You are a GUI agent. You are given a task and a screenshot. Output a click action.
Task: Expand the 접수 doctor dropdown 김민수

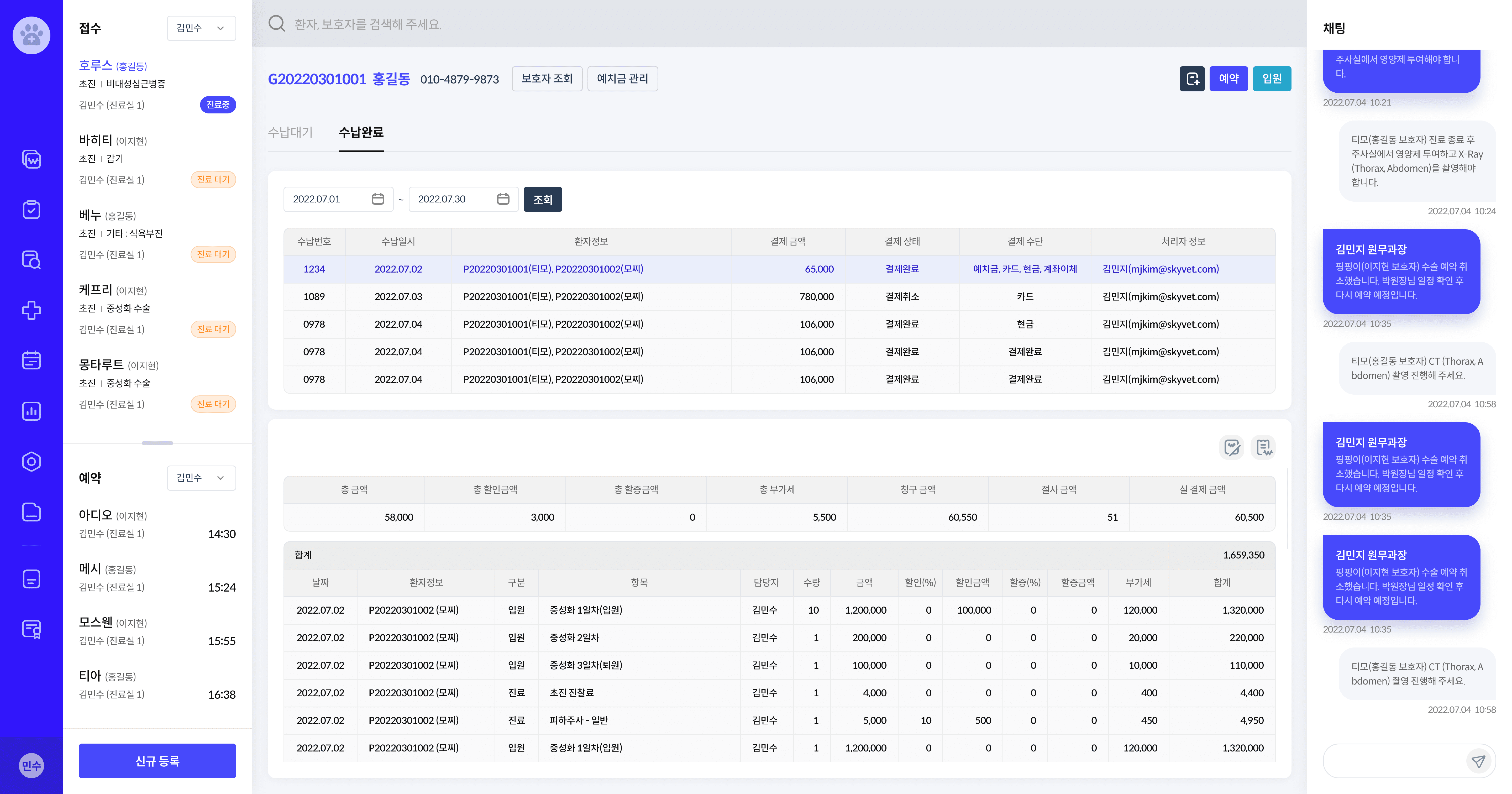pyautogui.click(x=201, y=28)
